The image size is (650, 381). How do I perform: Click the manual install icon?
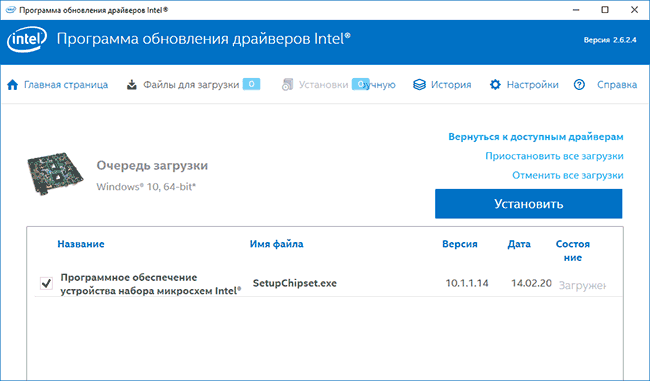[x=287, y=85]
